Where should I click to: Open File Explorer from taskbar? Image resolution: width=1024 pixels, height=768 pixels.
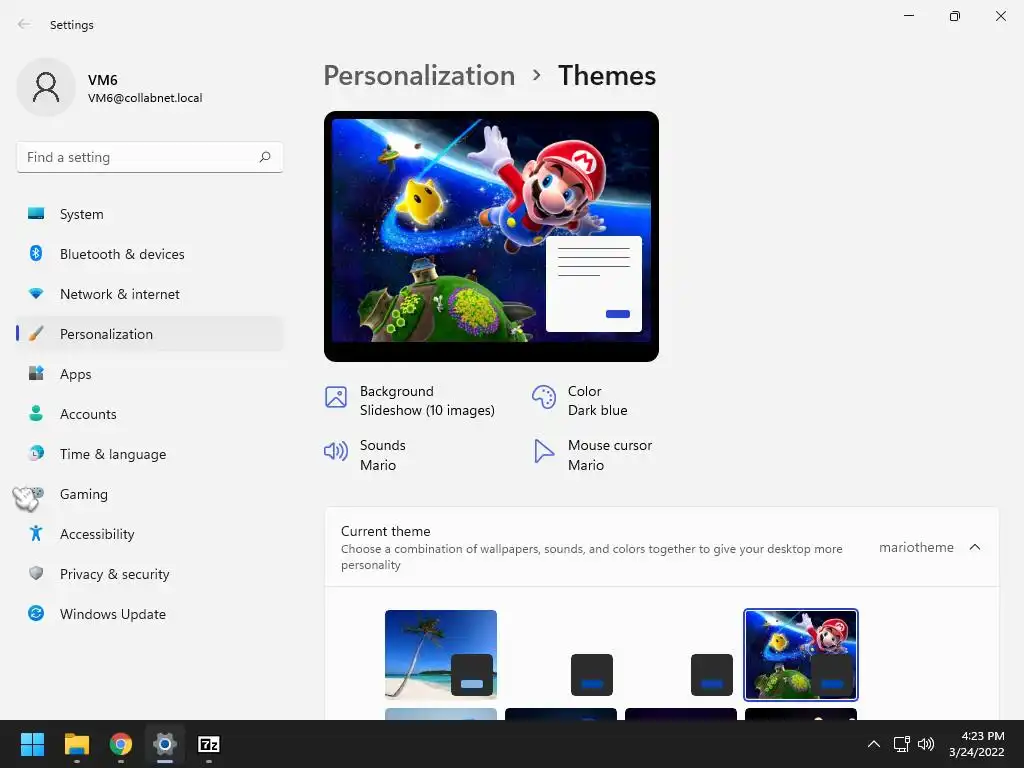tap(76, 744)
